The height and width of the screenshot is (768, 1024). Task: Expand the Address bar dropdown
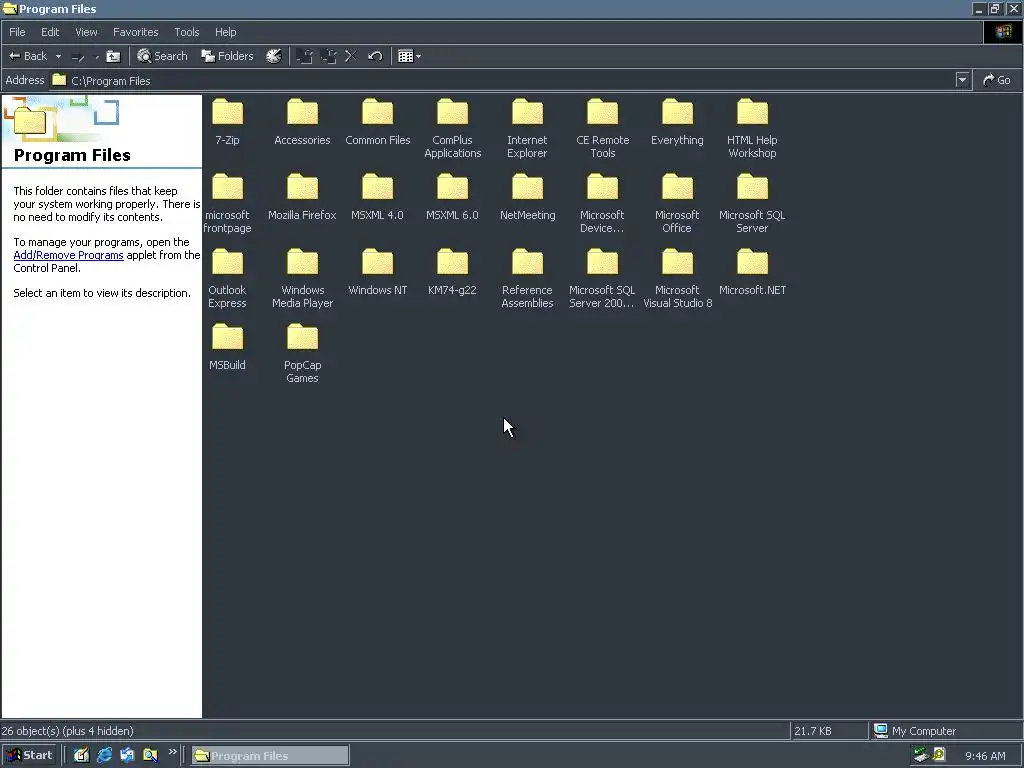coord(962,80)
